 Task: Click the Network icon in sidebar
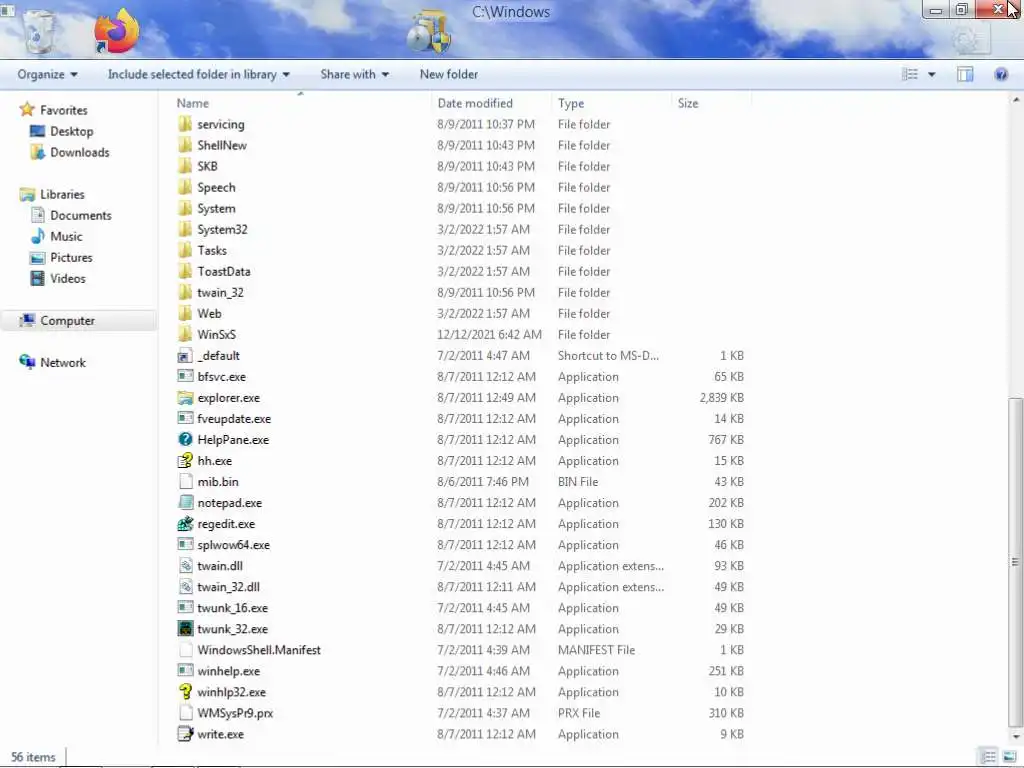27,362
